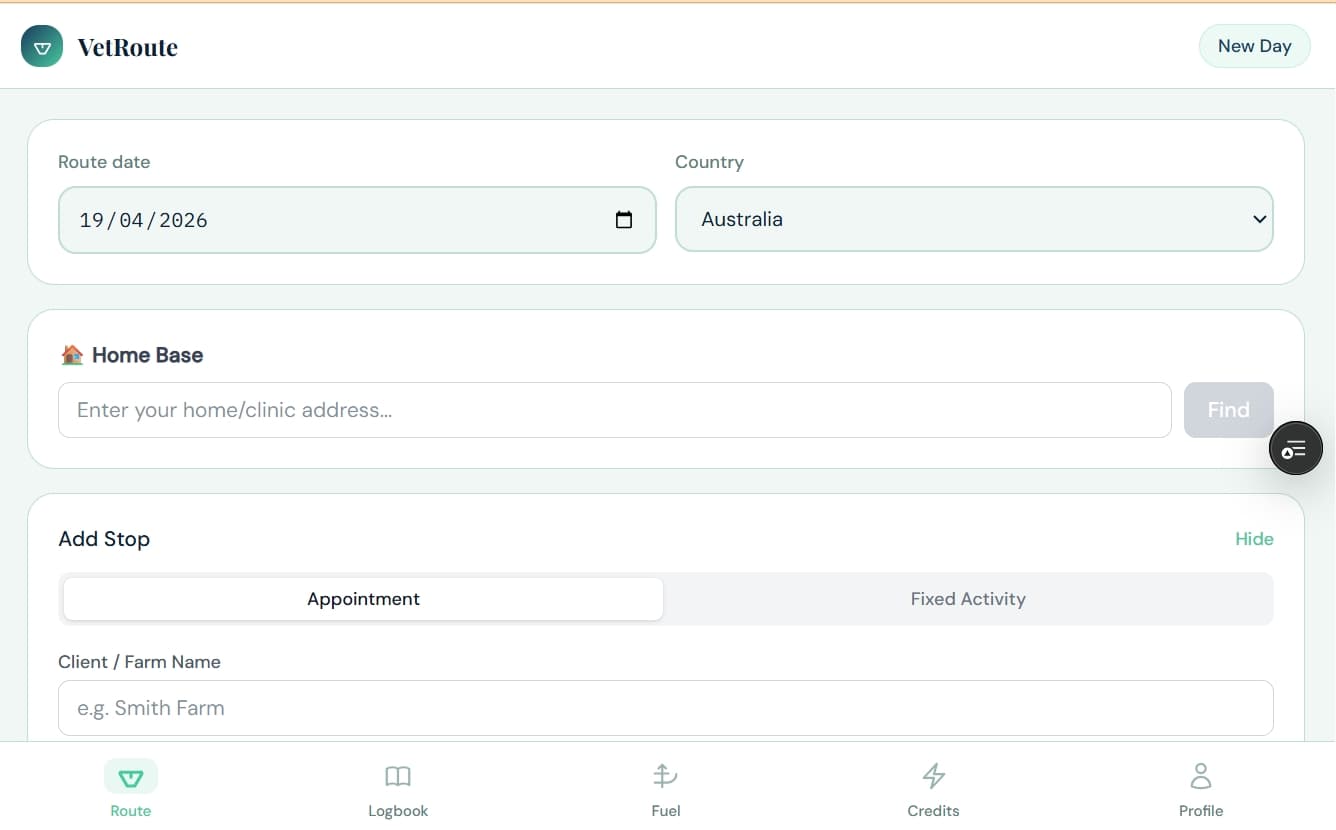Image resolution: width=1336 pixels, height=830 pixels.
Task: Focus the Route date field
Action: coord(357,220)
